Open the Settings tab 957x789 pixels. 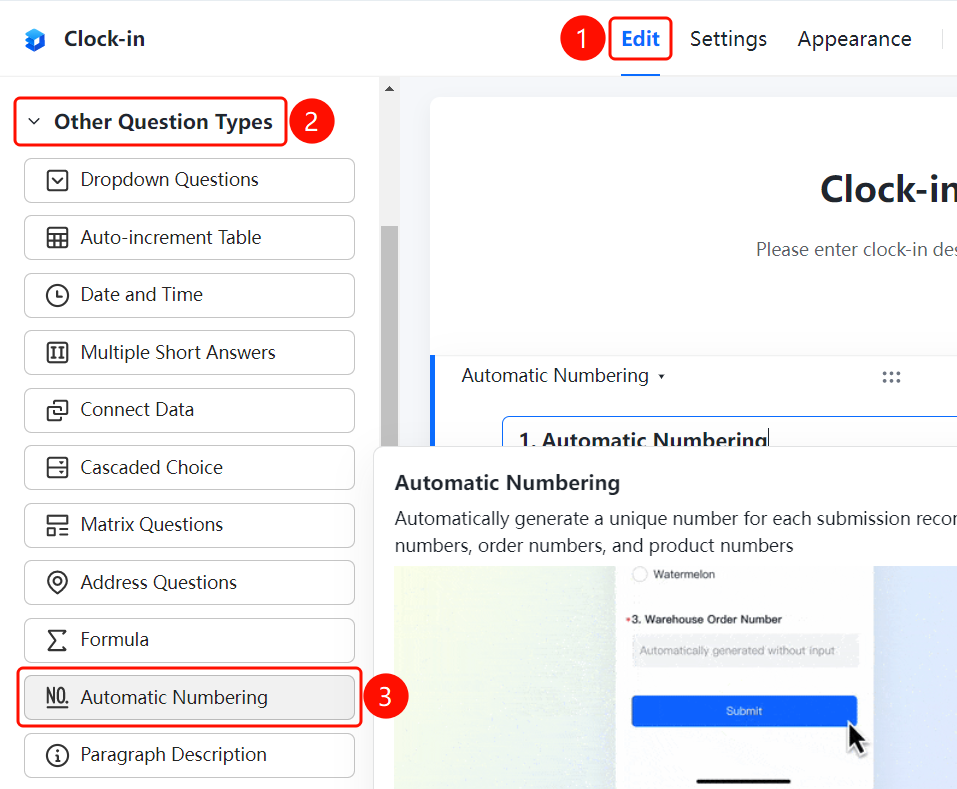[728, 39]
